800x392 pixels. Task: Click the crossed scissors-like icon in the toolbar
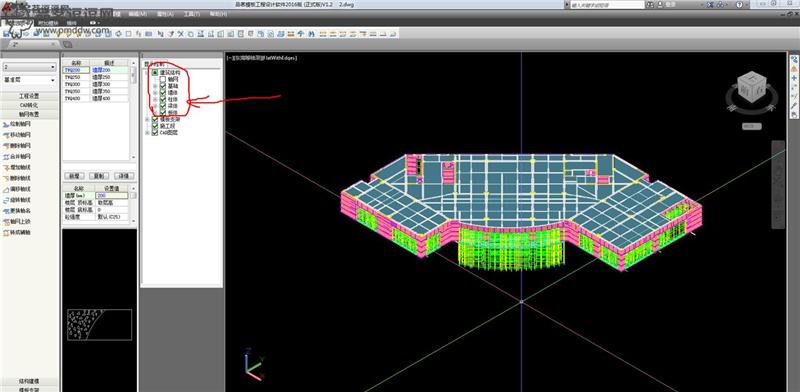tap(181, 34)
